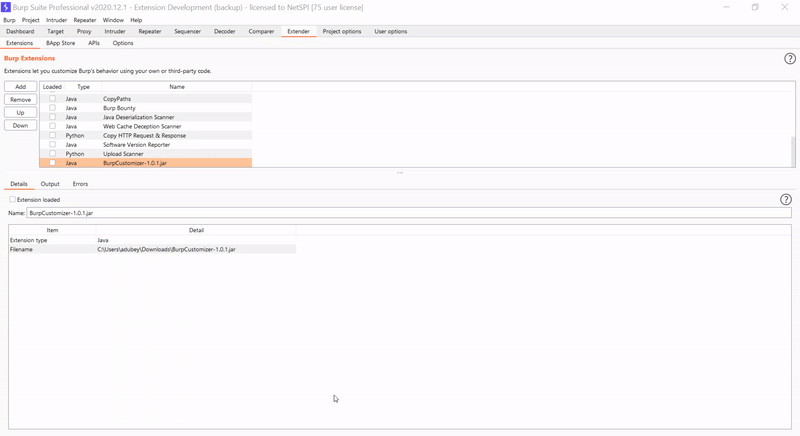Viewport: 800px width, 436px height.
Task: Open the Burp menu
Action: coord(9,20)
